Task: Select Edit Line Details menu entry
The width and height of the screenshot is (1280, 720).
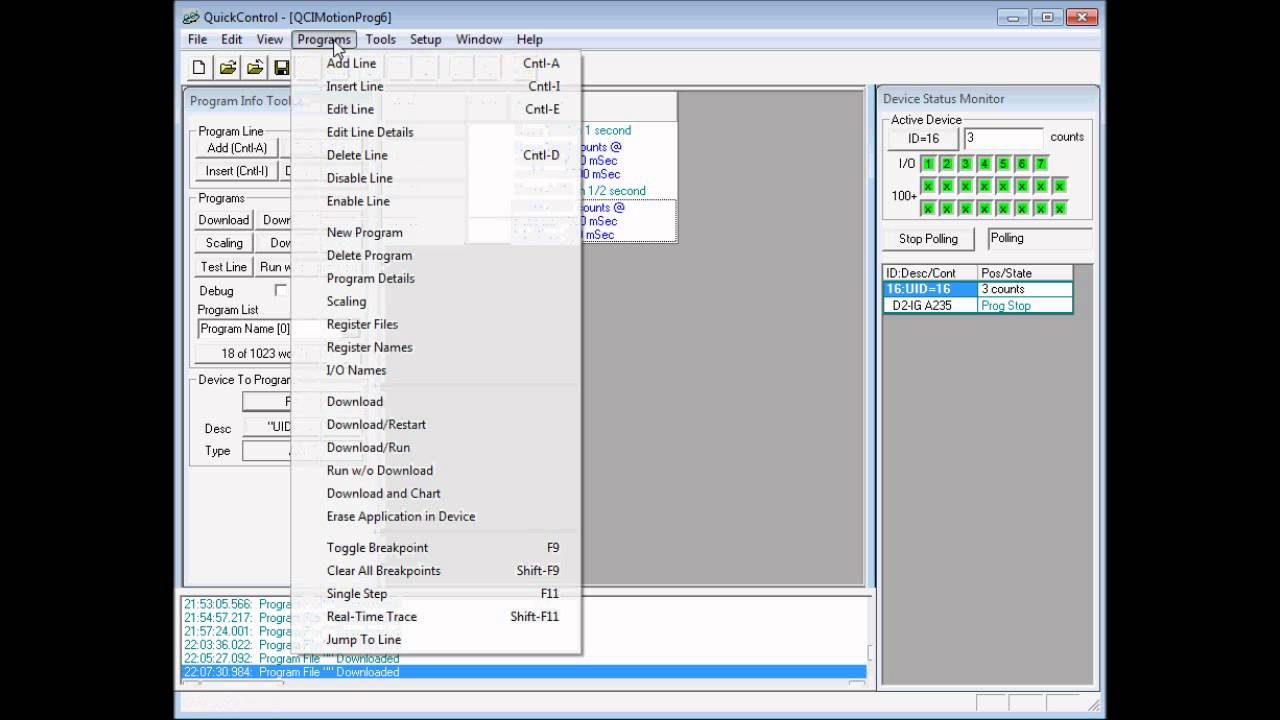Action: coord(436,132)
